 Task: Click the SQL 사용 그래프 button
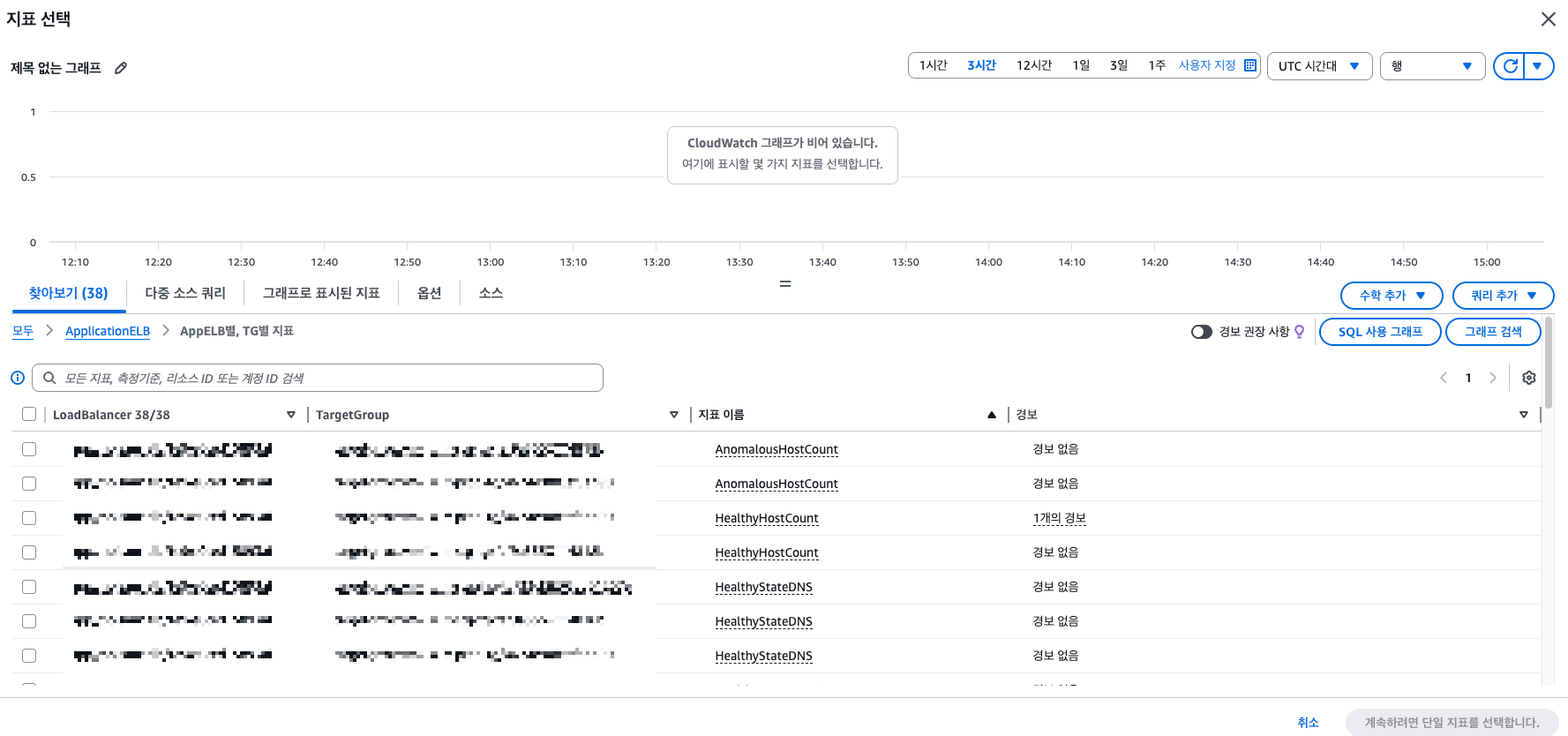1380,332
